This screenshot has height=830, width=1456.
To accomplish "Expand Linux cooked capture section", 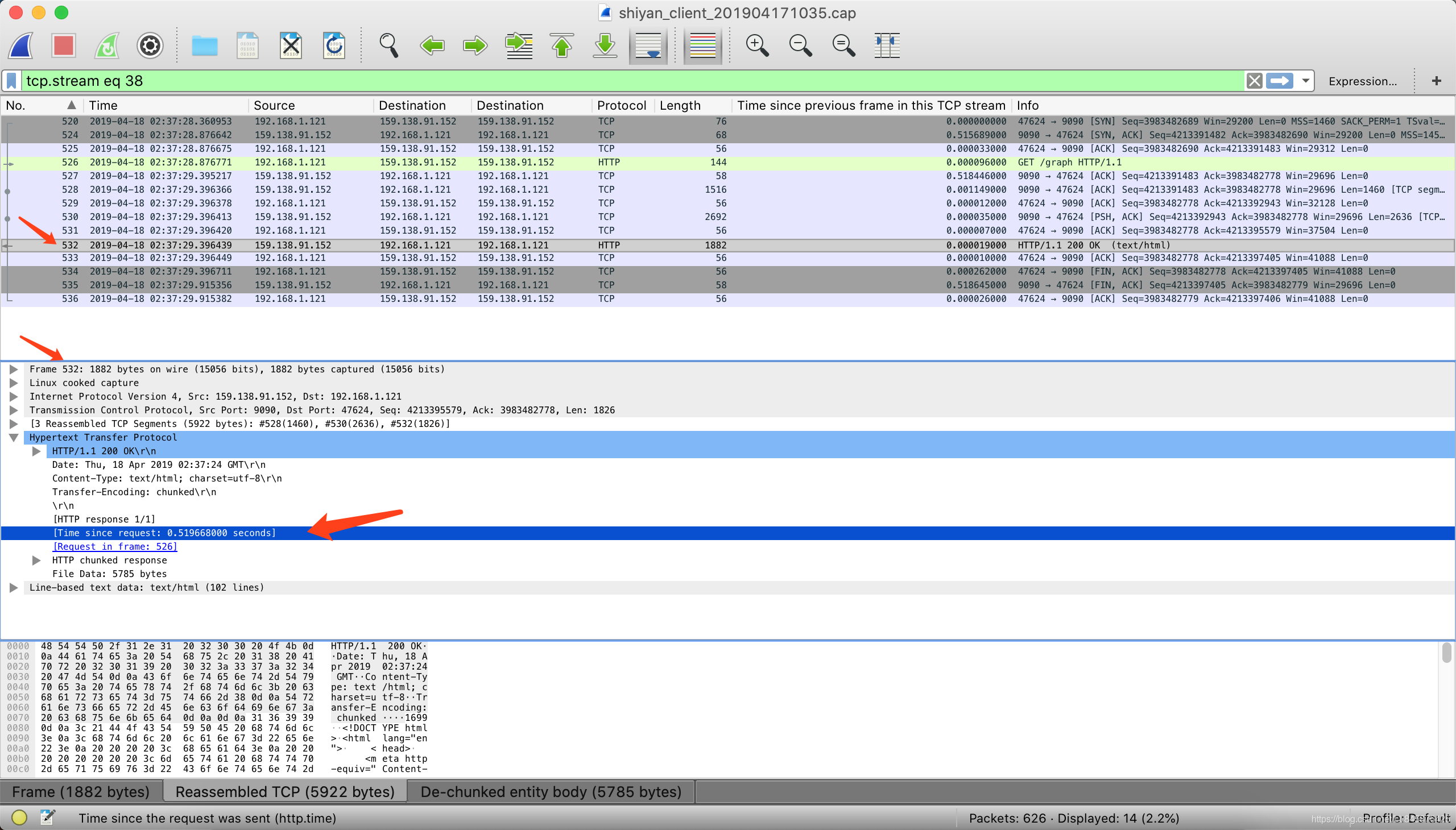I will coord(14,383).
